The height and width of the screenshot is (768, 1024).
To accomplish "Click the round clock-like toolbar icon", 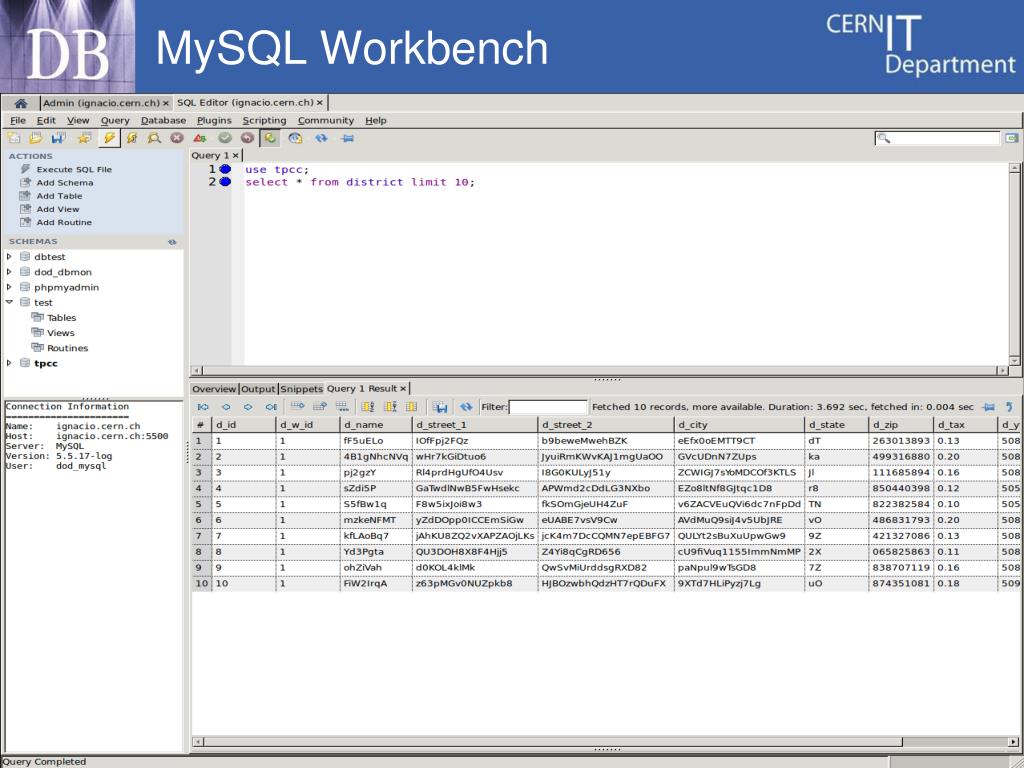I will (x=295, y=138).
